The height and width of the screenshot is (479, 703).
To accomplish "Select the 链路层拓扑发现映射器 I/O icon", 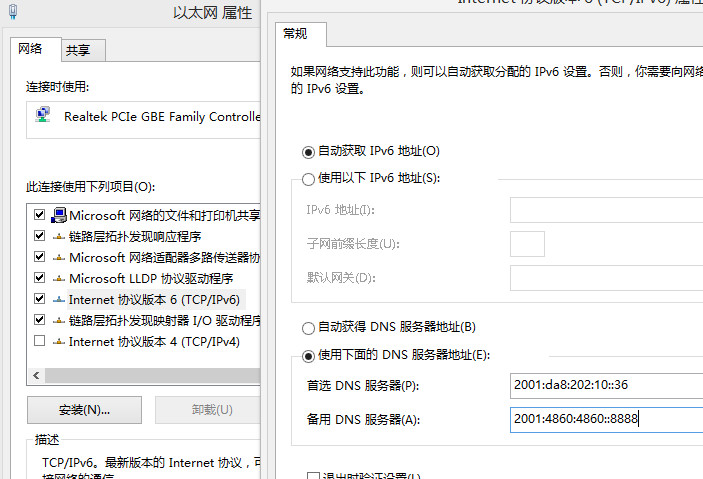I will pos(59,320).
